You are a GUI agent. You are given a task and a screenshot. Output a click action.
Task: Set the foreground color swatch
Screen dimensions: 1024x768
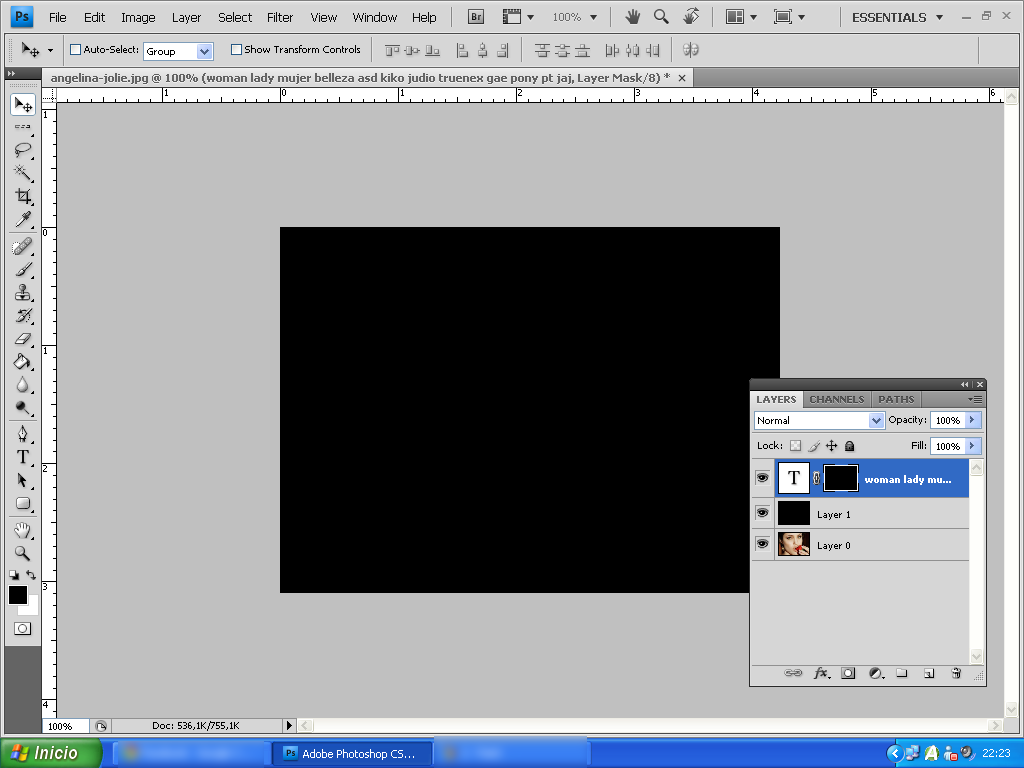click(17, 593)
